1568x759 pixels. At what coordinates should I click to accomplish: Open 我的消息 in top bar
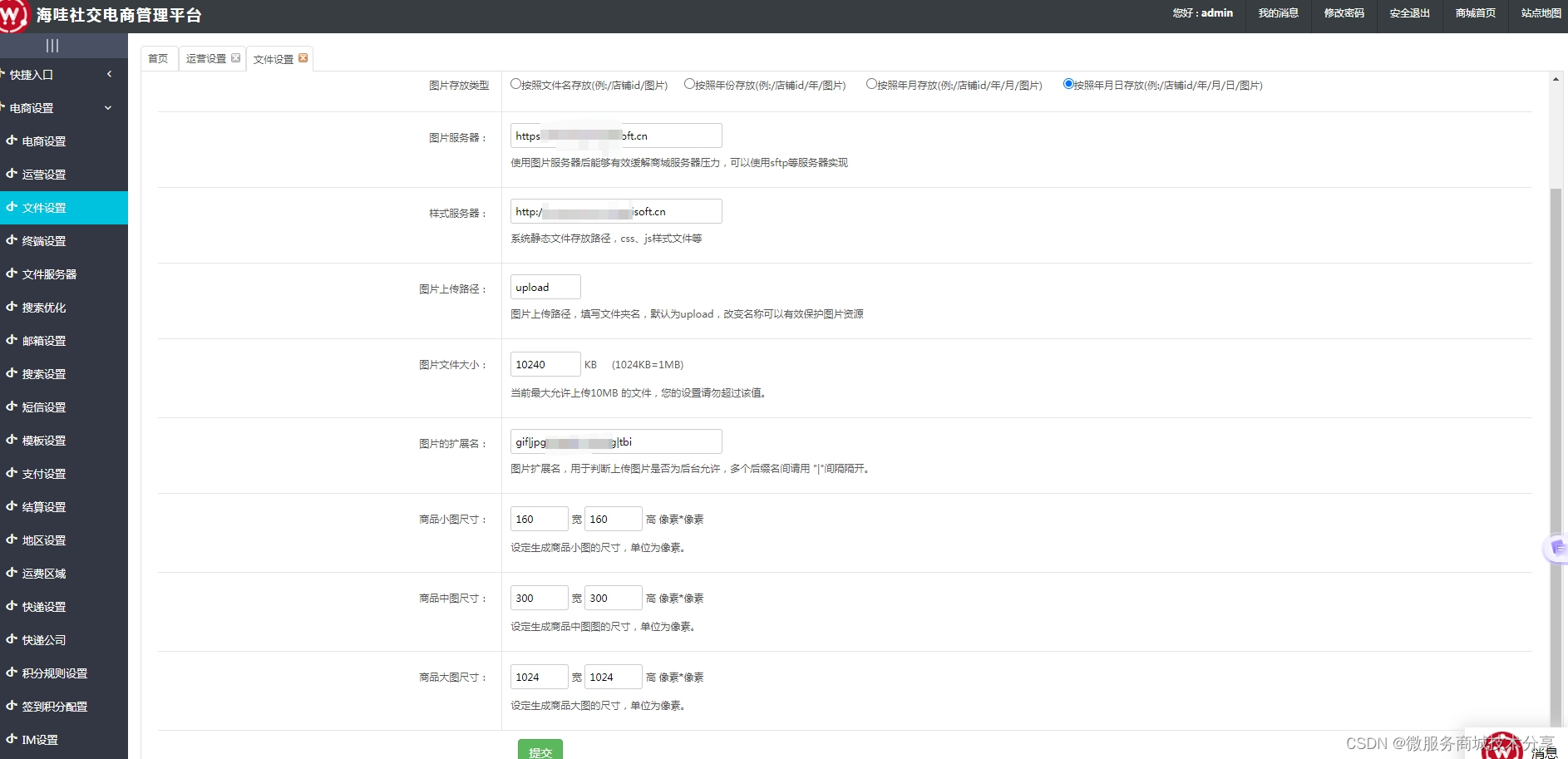[1278, 13]
